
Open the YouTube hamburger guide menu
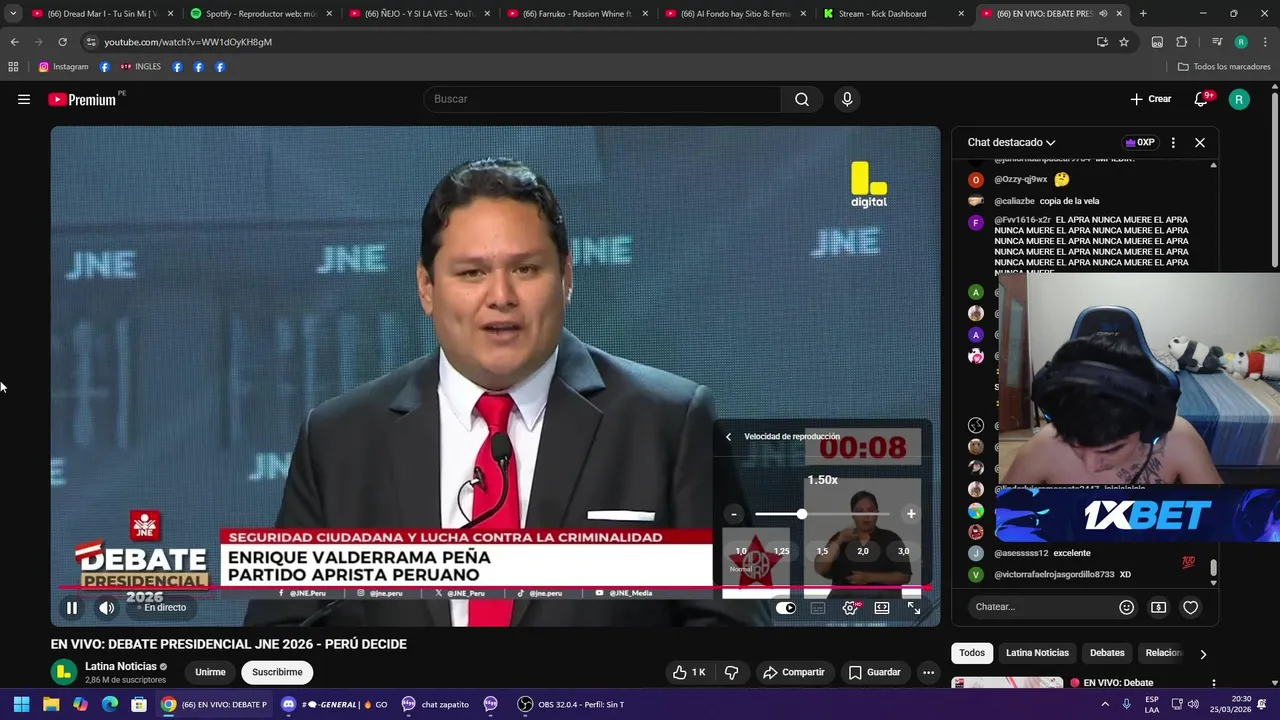(24, 99)
